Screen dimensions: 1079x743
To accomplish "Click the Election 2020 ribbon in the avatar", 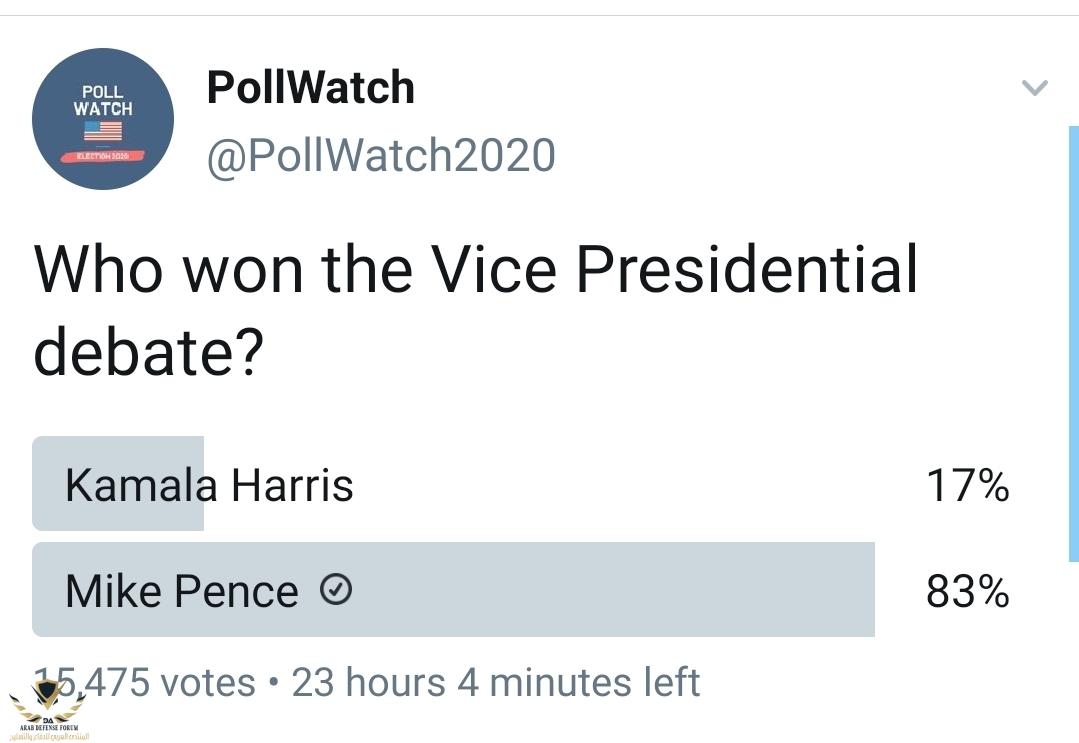I will [x=103, y=157].
